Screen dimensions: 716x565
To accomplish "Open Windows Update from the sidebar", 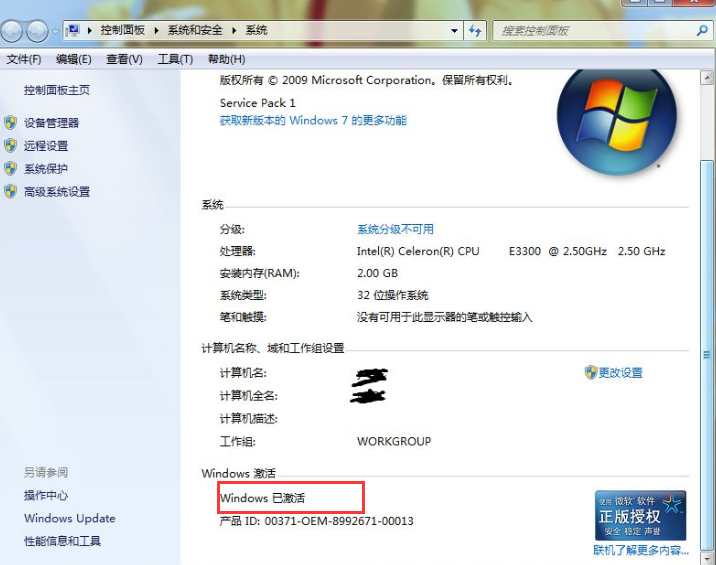I will (70, 518).
